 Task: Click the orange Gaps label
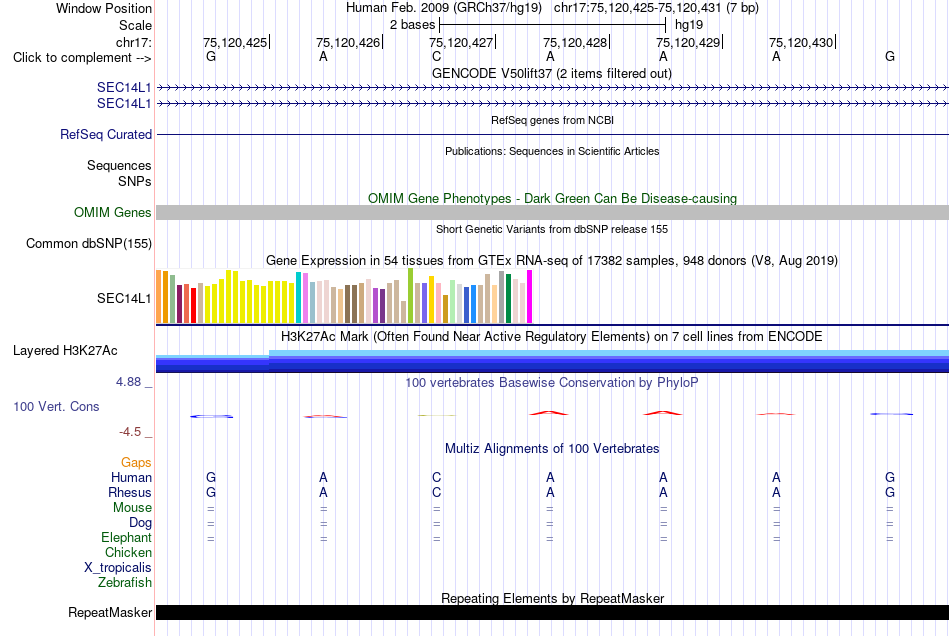click(x=136, y=463)
